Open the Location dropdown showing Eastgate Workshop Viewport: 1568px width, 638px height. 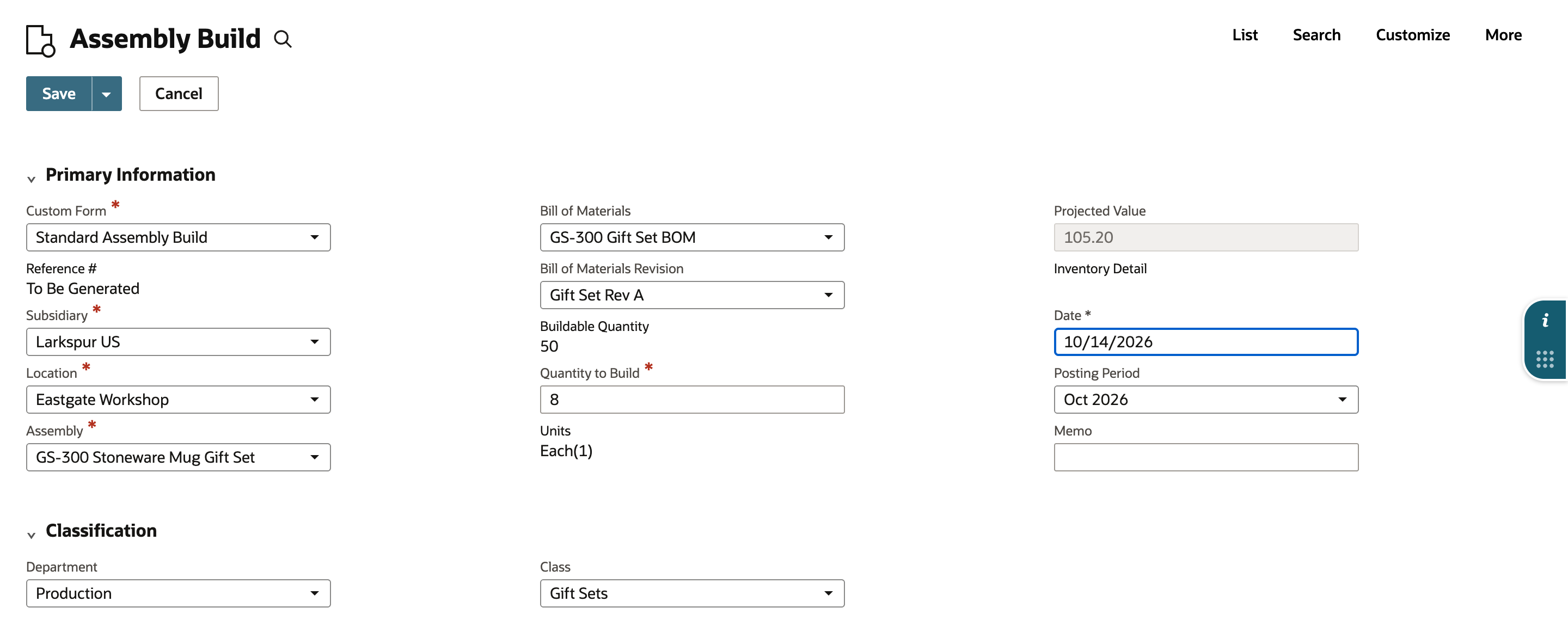179,400
